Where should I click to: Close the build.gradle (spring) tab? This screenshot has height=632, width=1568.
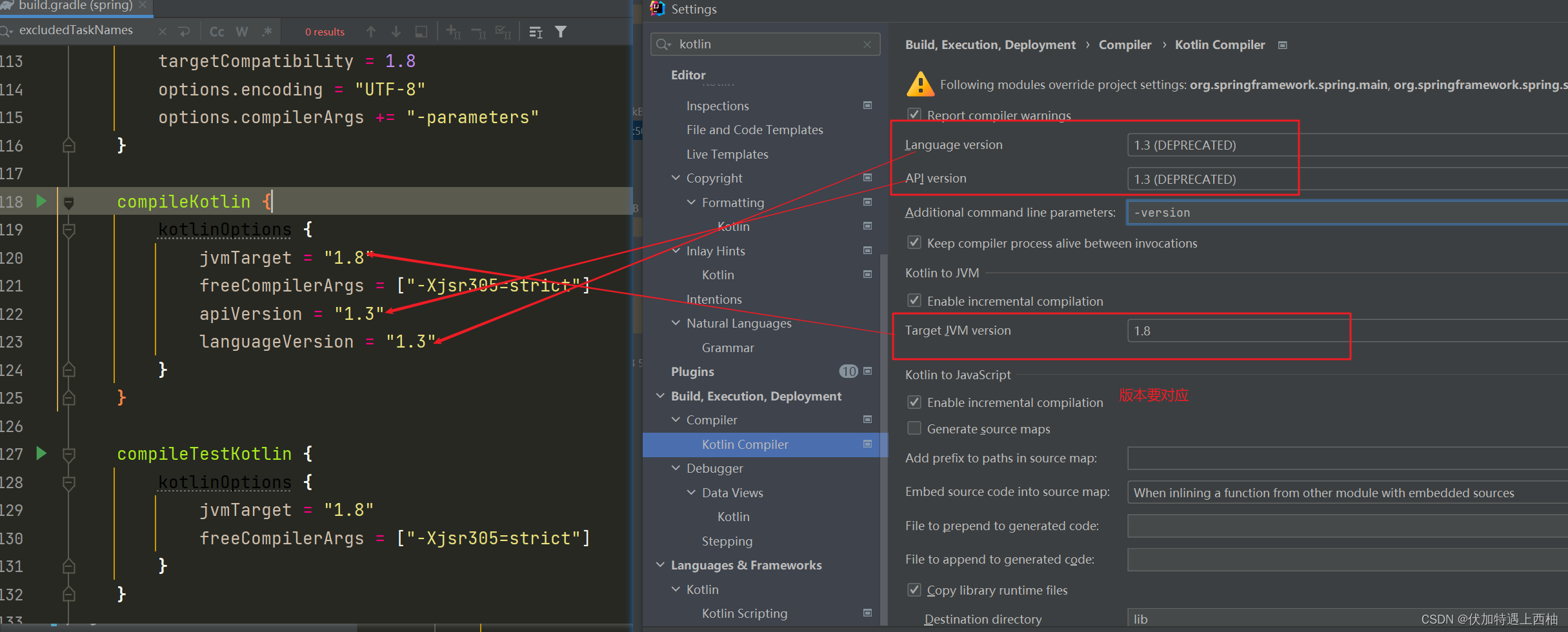[x=143, y=5]
